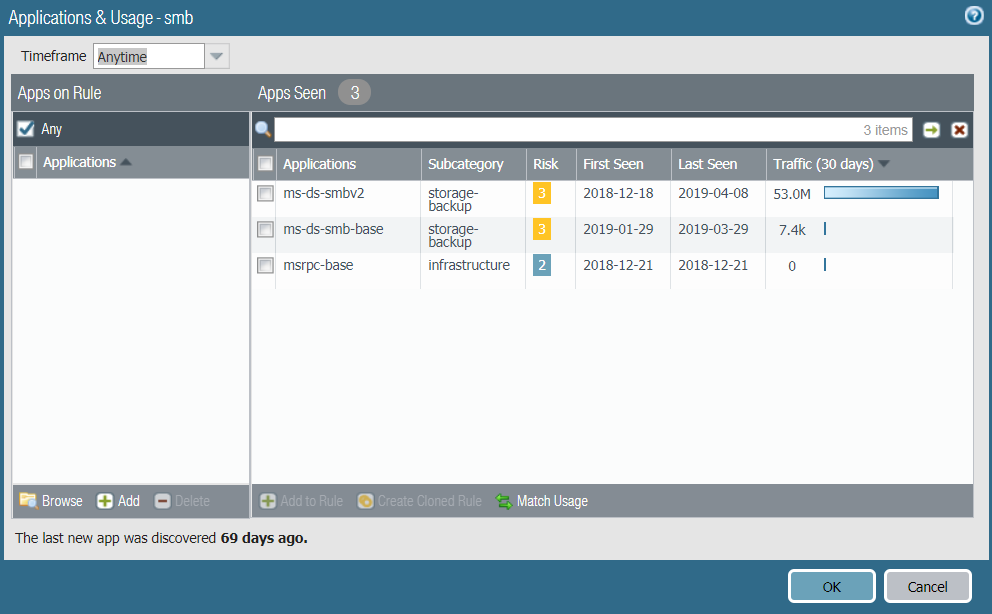Click the First Seen column header

613,164
